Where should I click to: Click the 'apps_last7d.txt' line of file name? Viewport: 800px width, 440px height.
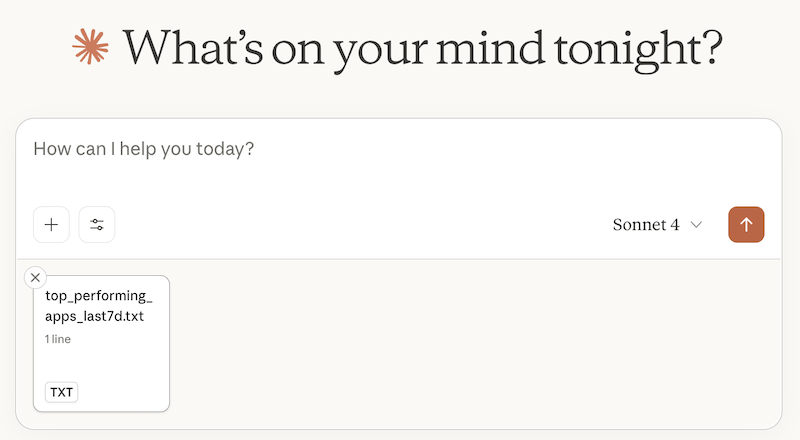[x=94, y=316]
